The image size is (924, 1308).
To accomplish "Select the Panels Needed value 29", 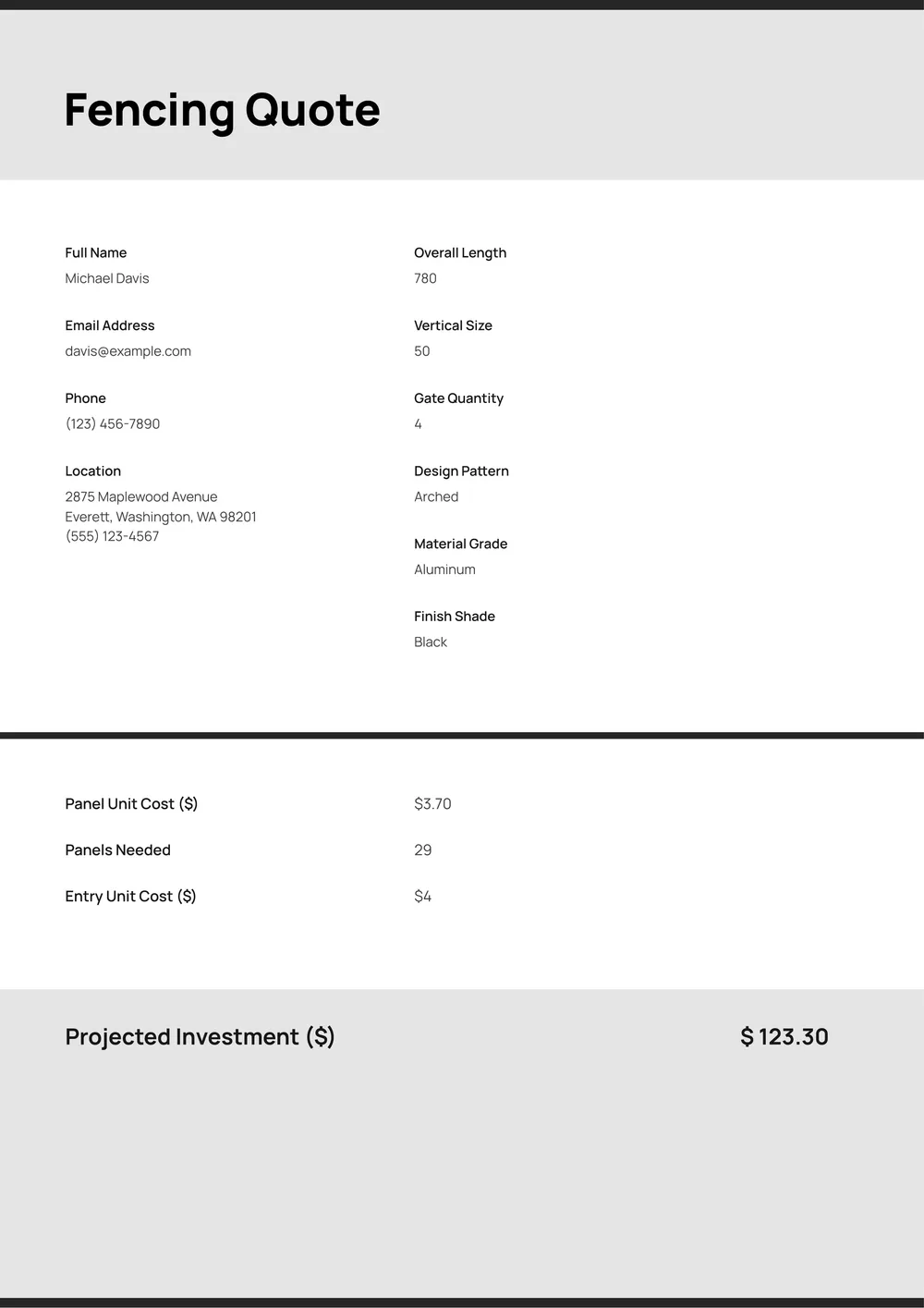I will click(x=423, y=850).
